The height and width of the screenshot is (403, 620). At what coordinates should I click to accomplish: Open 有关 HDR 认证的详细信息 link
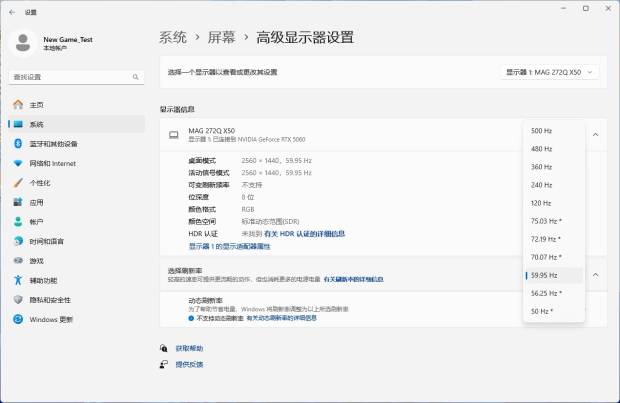pyautogui.click(x=304, y=234)
